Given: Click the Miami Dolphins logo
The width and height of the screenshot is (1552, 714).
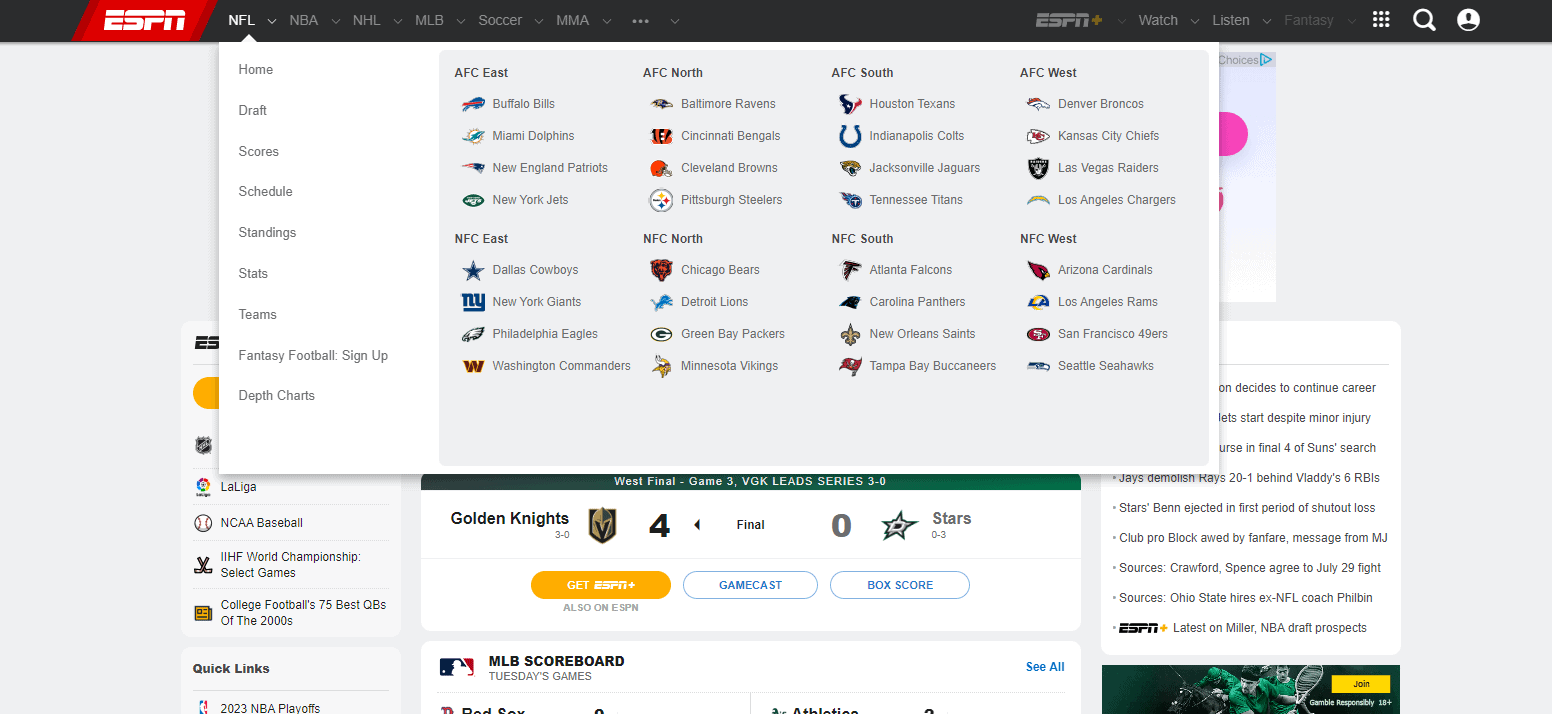Looking at the screenshot, I should point(473,136).
